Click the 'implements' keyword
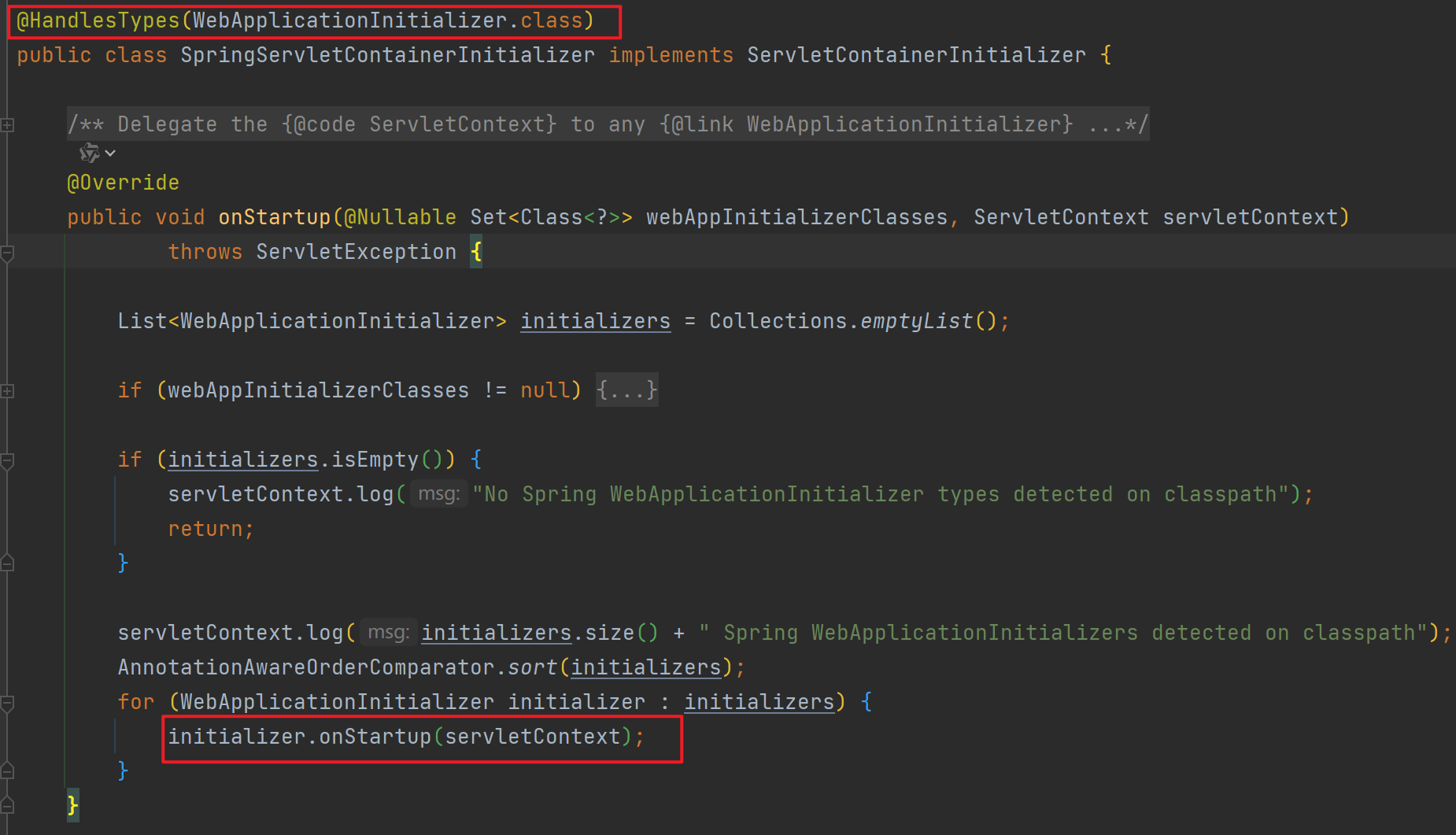The image size is (1456, 835). tap(671, 55)
